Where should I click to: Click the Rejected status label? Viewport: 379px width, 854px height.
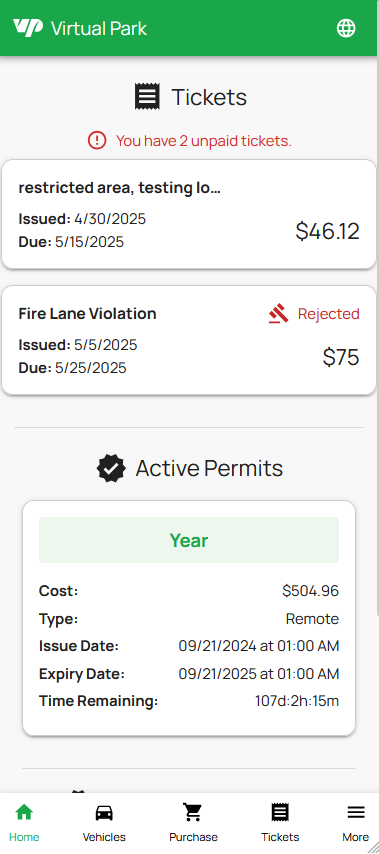328,314
